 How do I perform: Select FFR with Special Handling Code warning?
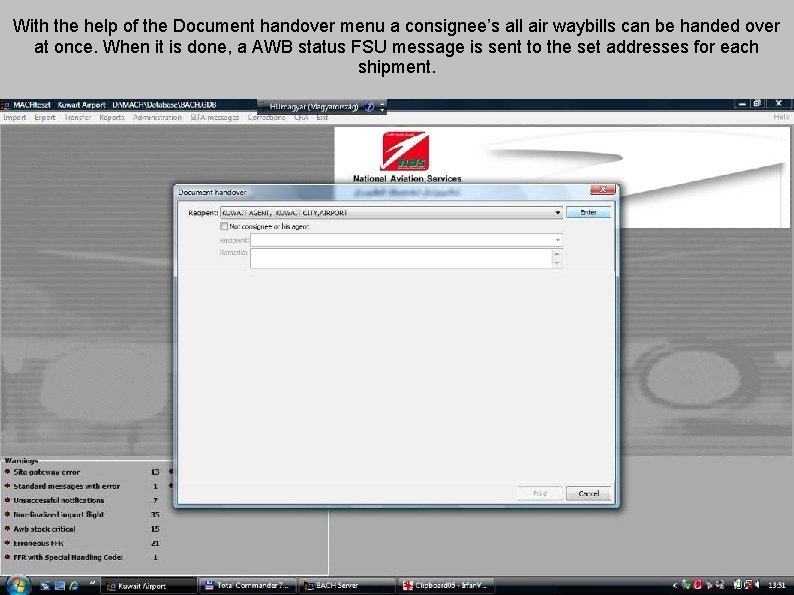tap(68, 557)
